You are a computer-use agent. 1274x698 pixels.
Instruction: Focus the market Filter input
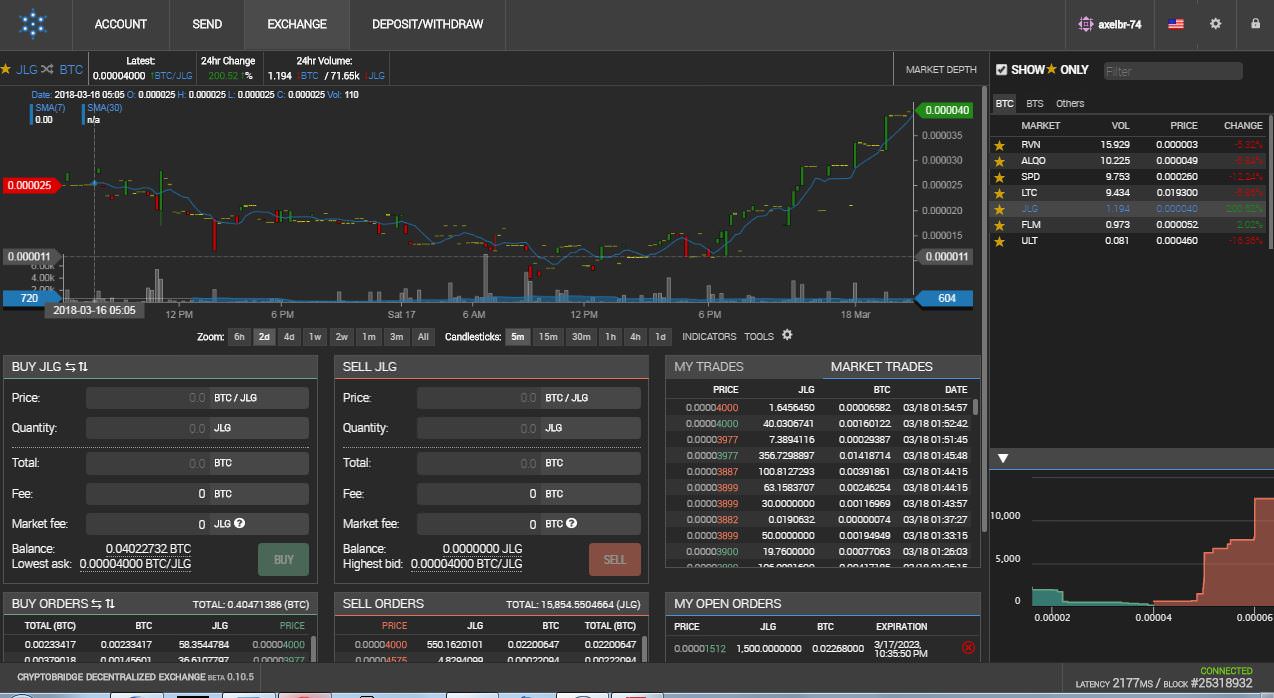[1173, 71]
